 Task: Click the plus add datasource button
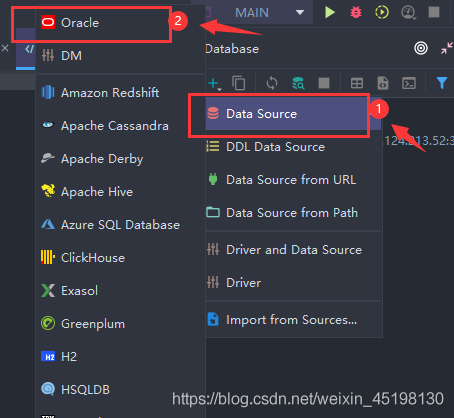[x=214, y=83]
